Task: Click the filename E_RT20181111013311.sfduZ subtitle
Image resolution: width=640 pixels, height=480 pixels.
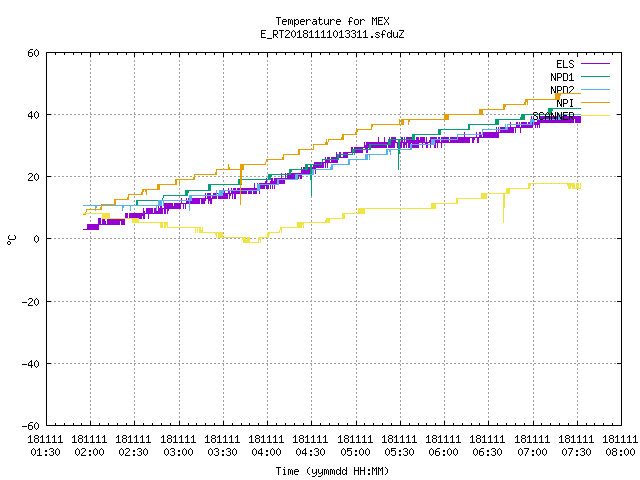Action: tap(332, 34)
